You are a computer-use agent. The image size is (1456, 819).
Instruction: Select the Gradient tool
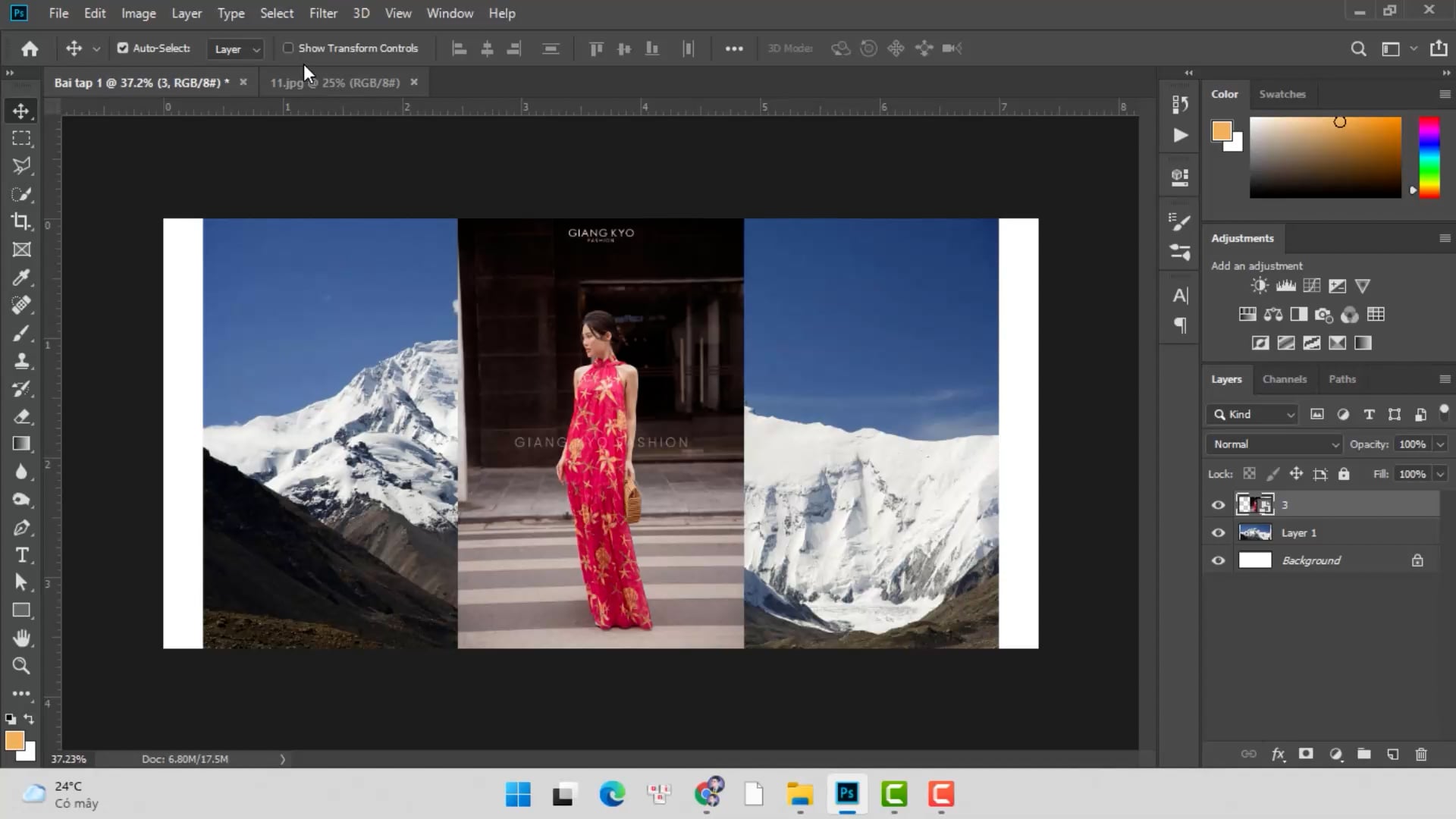point(21,444)
